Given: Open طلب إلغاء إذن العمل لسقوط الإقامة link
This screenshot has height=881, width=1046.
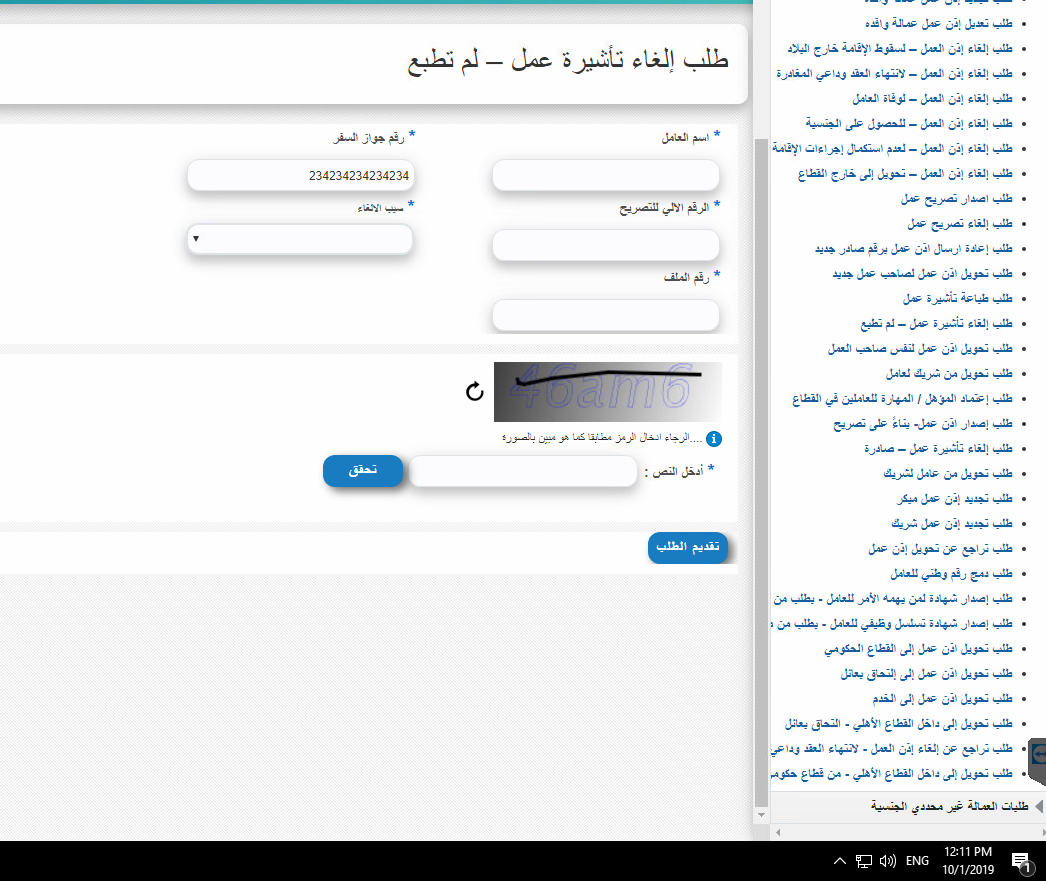Looking at the screenshot, I should point(900,49).
